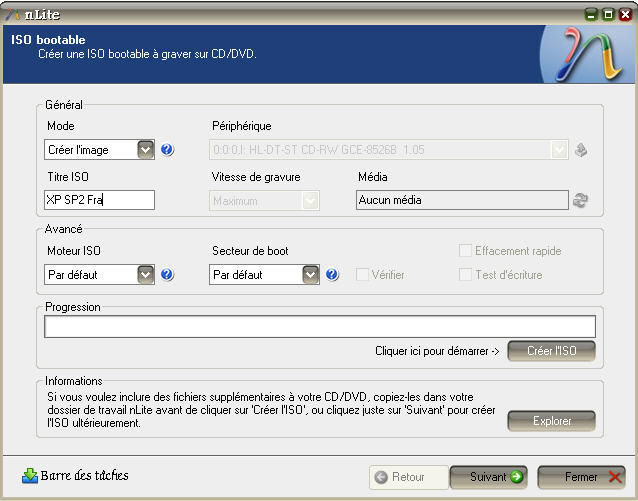The width and height of the screenshot is (638, 501).
Task: Click the Explorer button
Action: click(x=552, y=421)
